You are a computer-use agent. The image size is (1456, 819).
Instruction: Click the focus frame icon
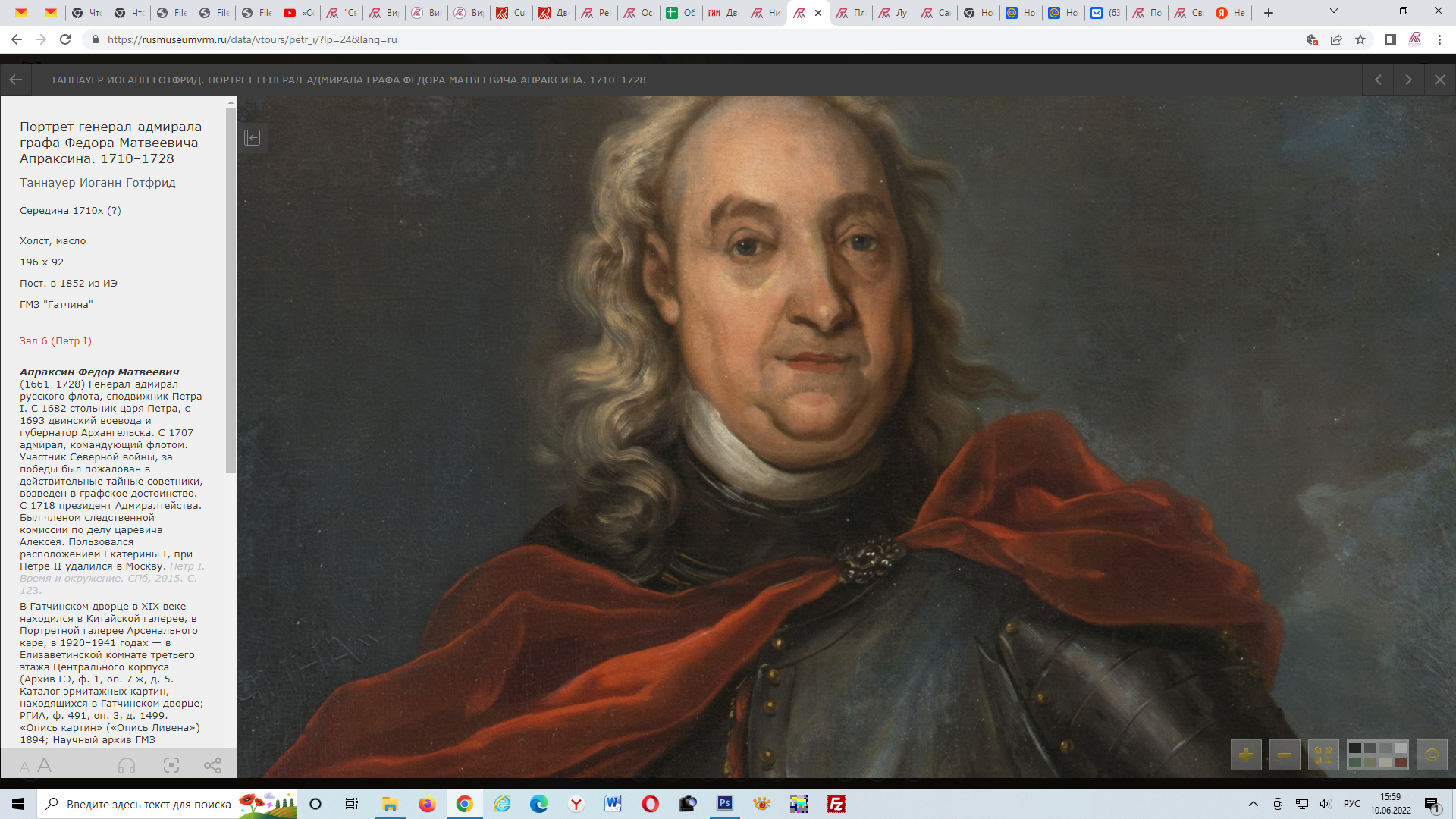coord(171,766)
